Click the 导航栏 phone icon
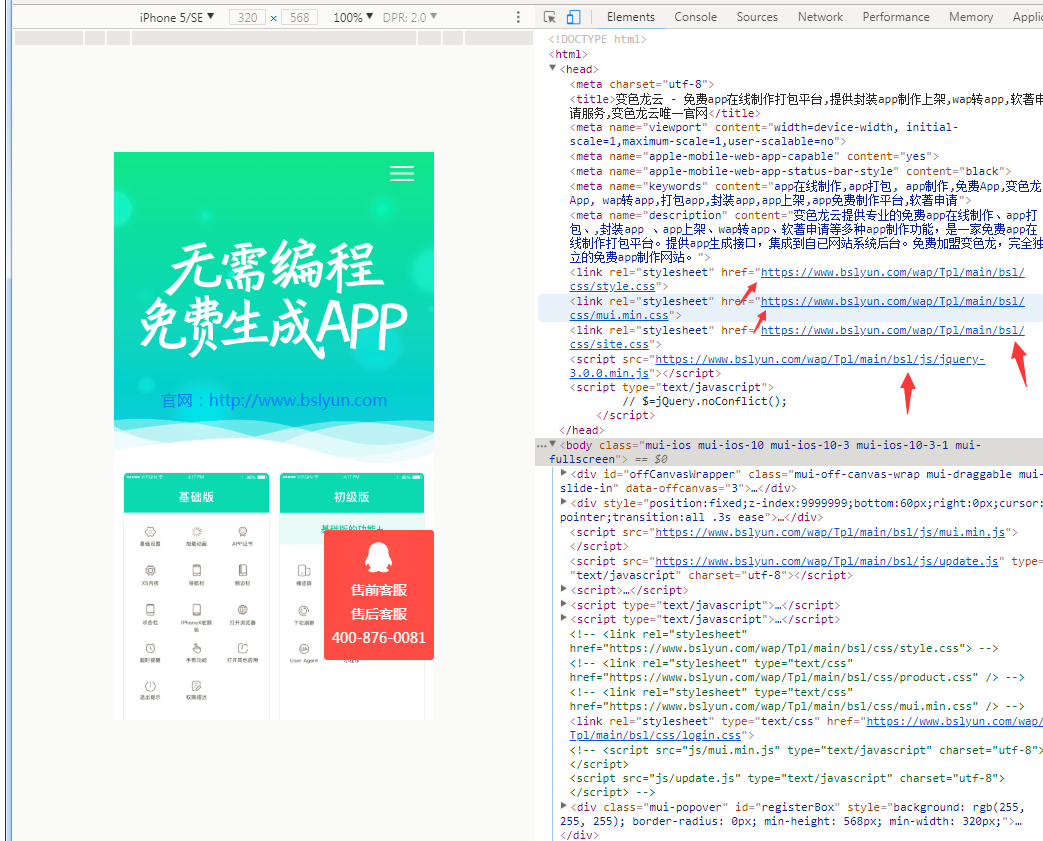Viewport: 1043px width, 841px height. point(196,570)
